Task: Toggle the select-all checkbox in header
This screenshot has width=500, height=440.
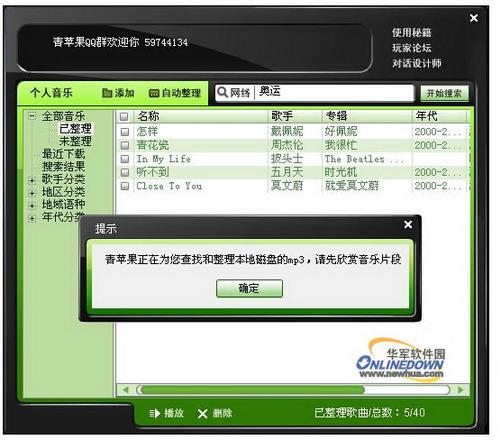Action: (124, 116)
